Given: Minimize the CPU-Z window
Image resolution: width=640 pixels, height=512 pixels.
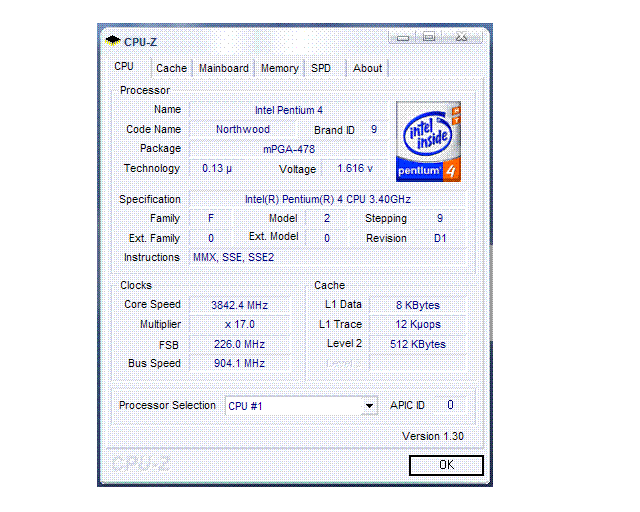Looking at the screenshot, I should pyautogui.click(x=402, y=37).
